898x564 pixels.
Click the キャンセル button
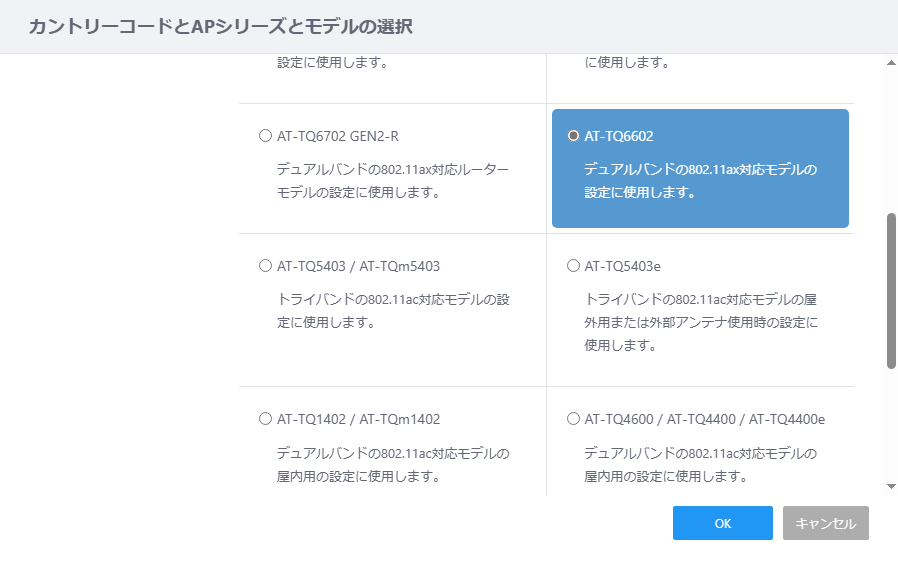[826, 523]
